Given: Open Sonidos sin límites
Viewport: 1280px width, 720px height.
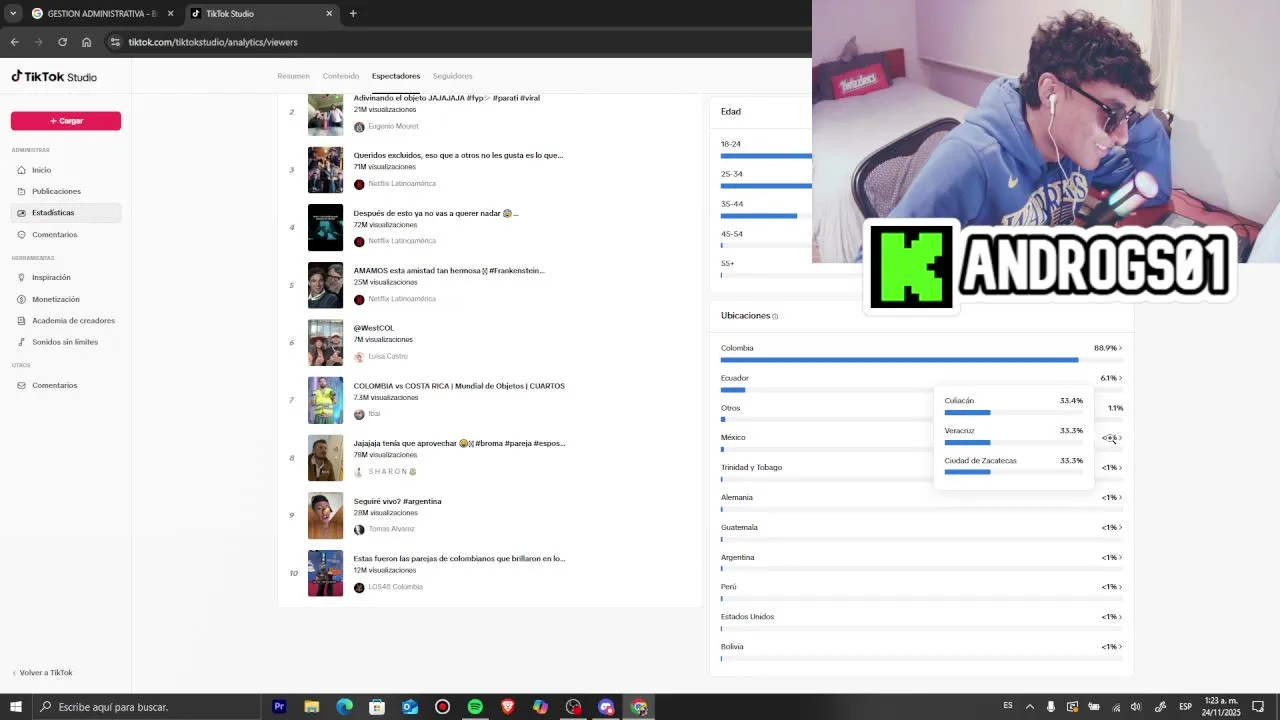Looking at the screenshot, I should pos(65,342).
